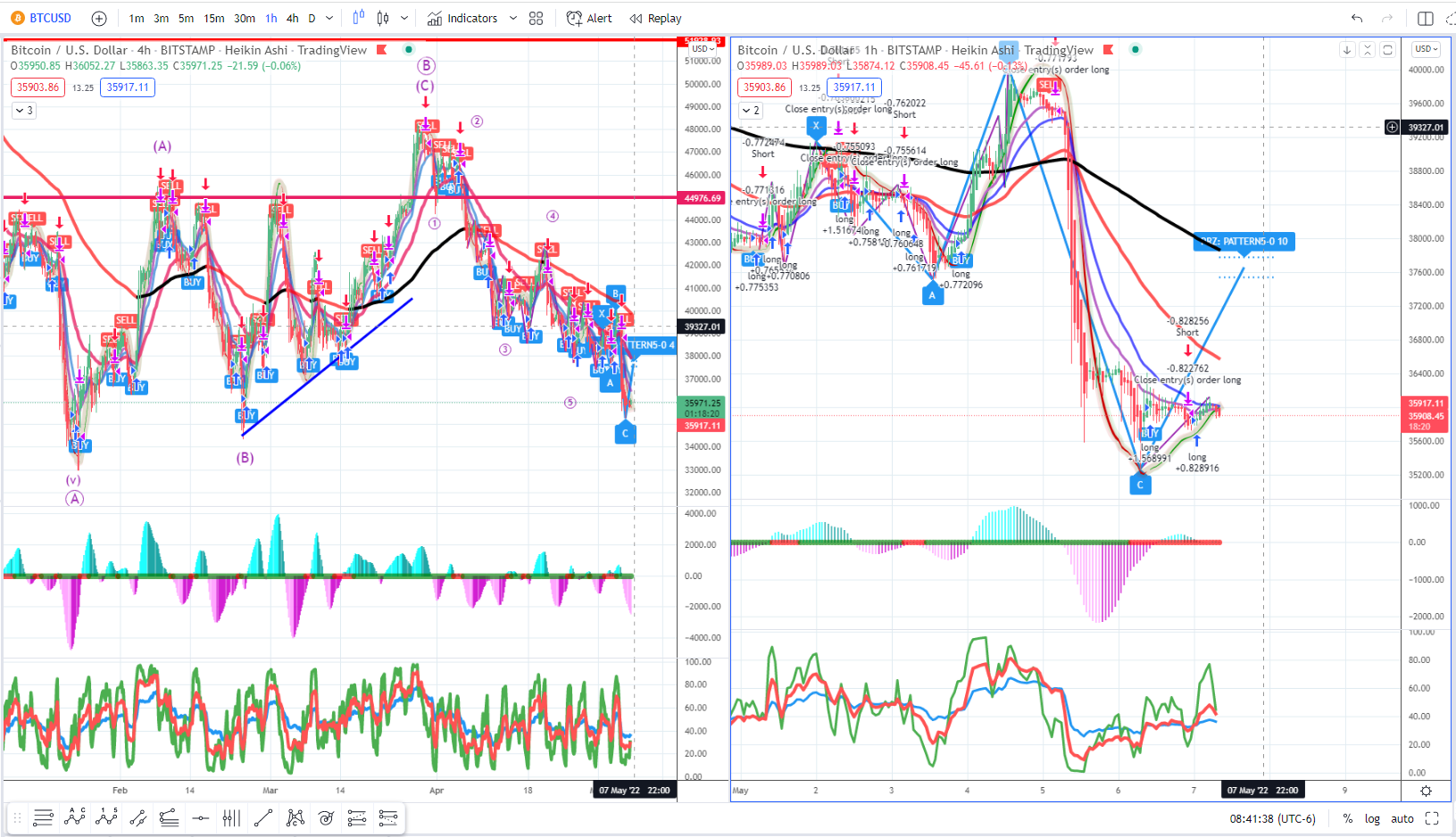Image resolution: width=1456 pixels, height=837 pixels.
Task: Grab the drawing toolbar drag handle
Action: point(18,818)
